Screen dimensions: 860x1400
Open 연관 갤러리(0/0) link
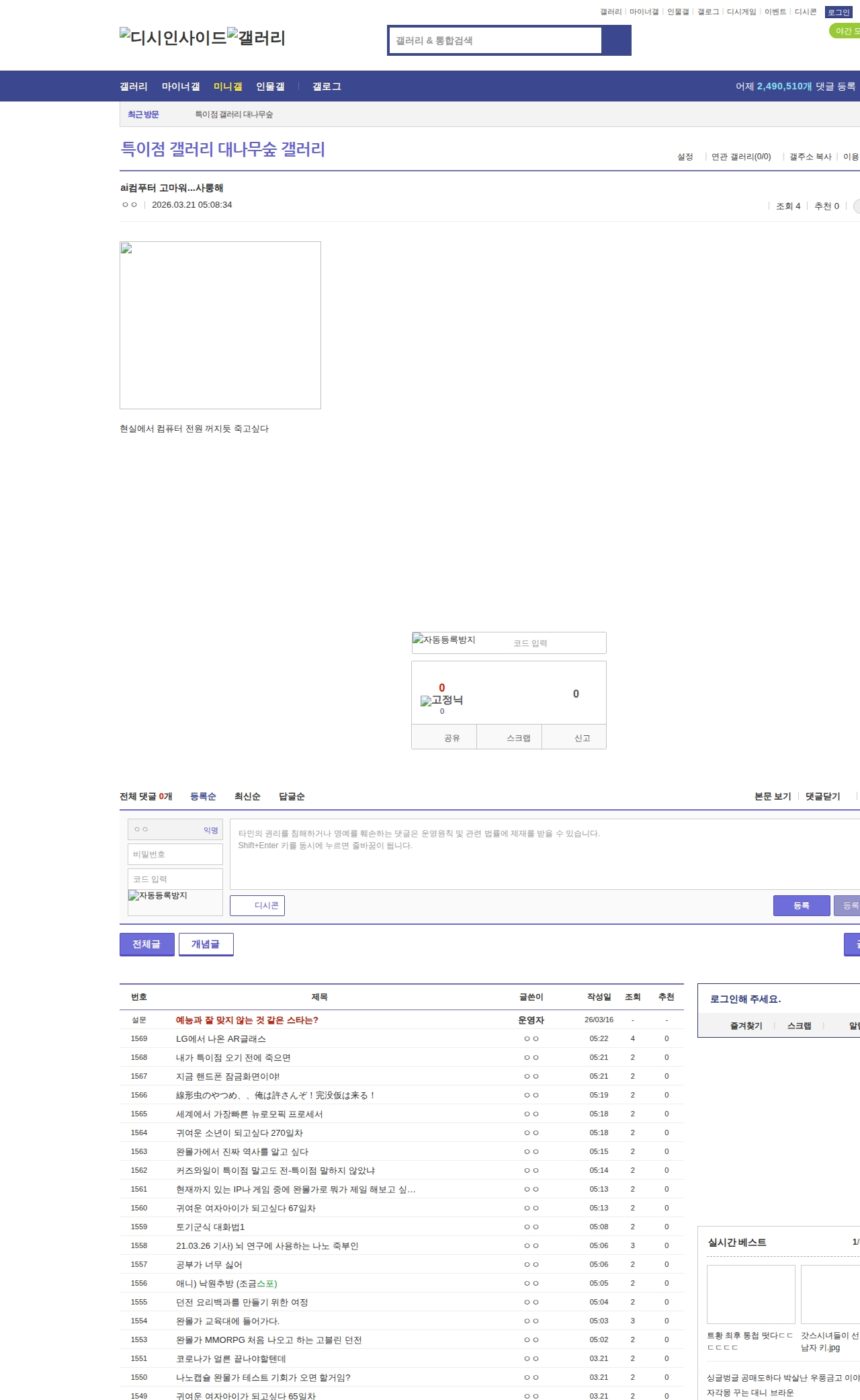click(741, 157)
